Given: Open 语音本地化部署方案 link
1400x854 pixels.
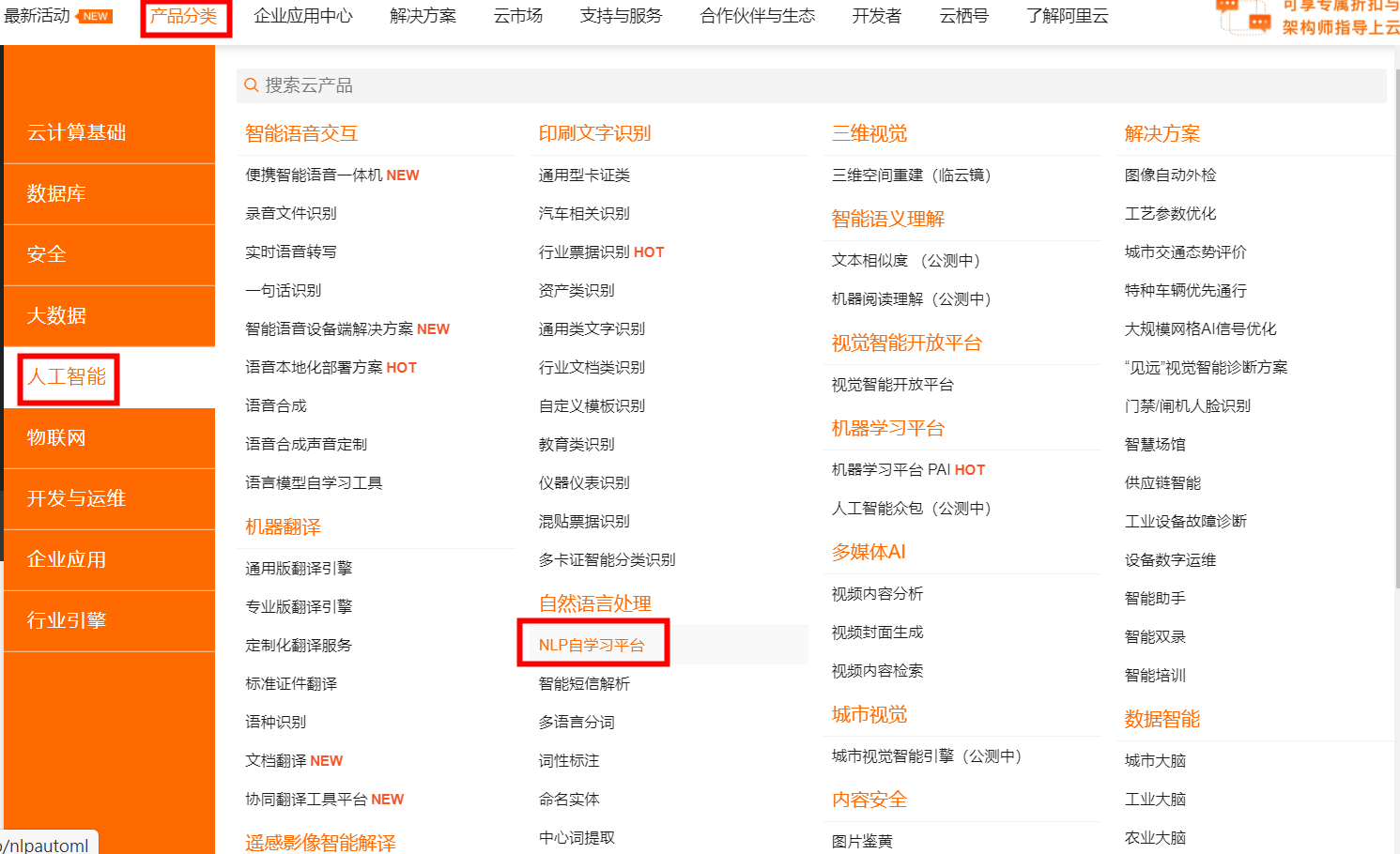Looking at the screenshot, I should point(314,368).
